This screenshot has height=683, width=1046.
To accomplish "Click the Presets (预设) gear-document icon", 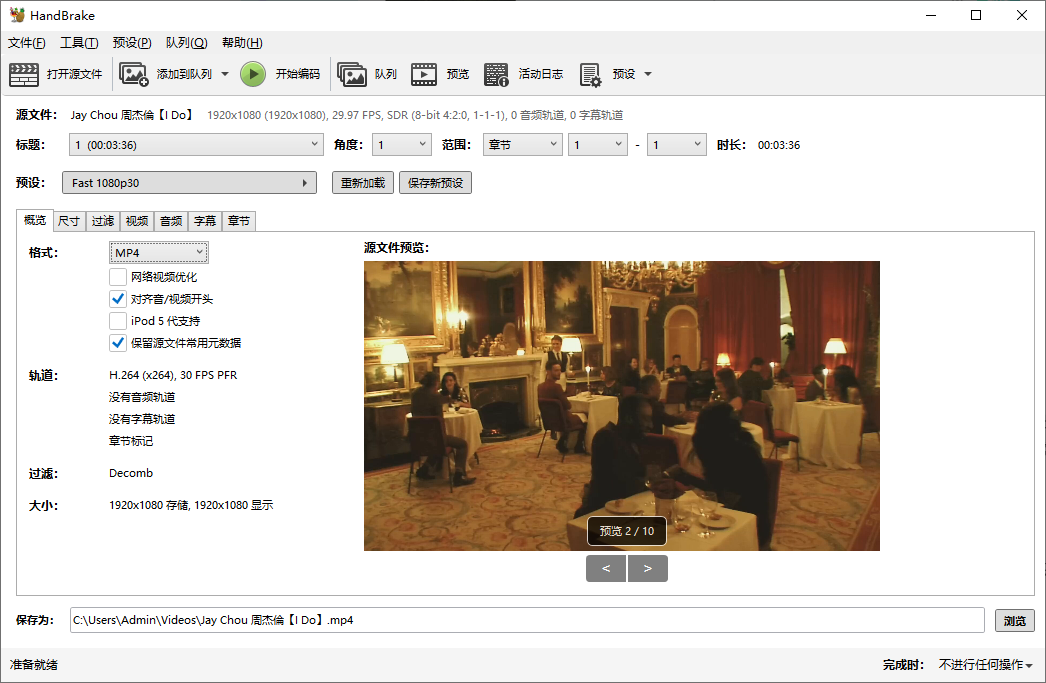I will pos(590,74).
